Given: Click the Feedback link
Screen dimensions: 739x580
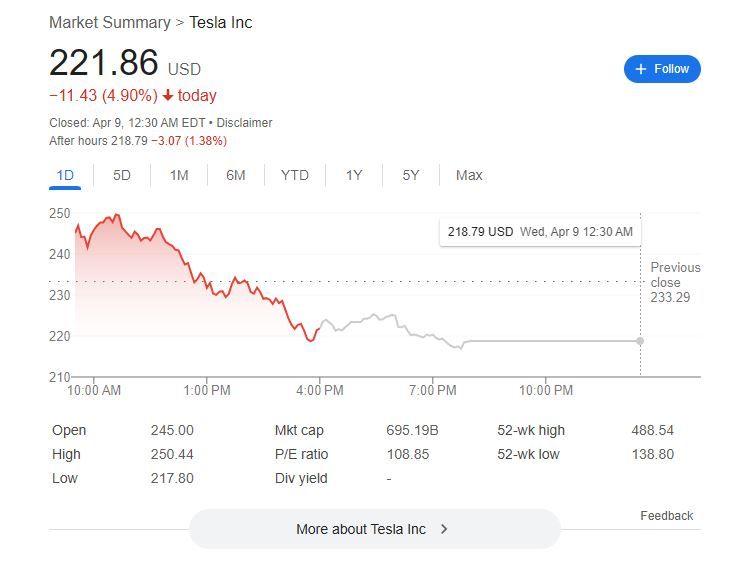Looking at the screenshot, I should tap(666, 516).
